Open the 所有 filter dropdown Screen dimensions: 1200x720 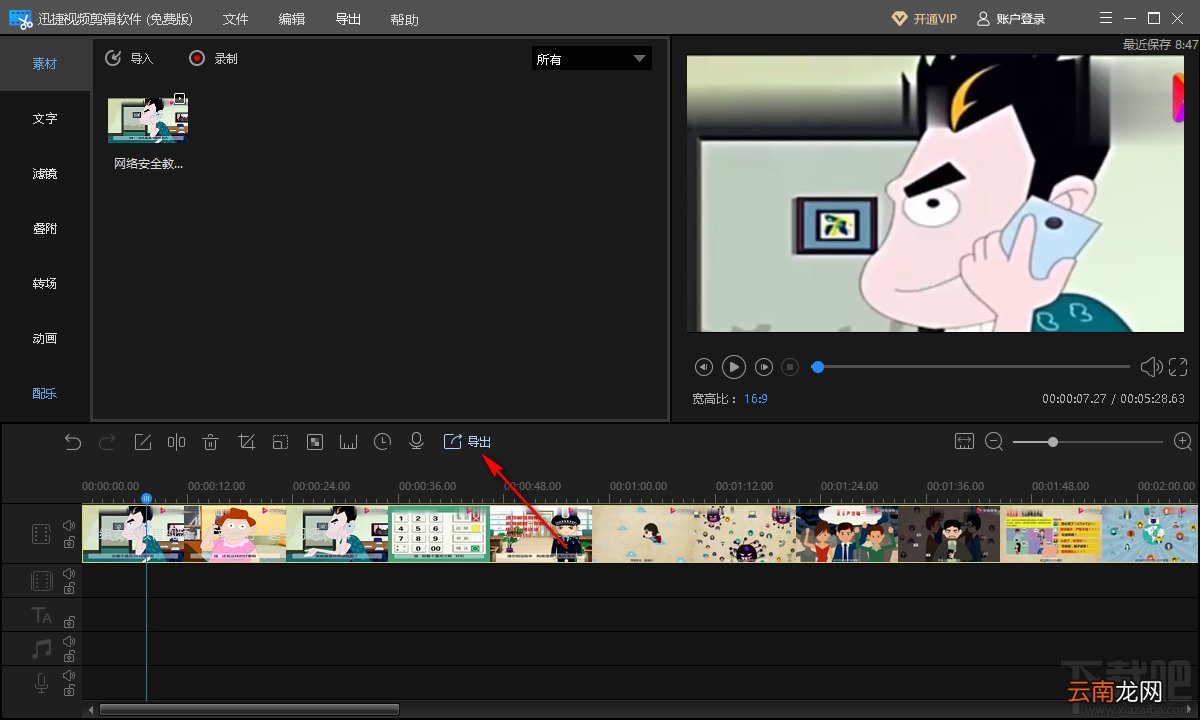click(x=591, y=59)
